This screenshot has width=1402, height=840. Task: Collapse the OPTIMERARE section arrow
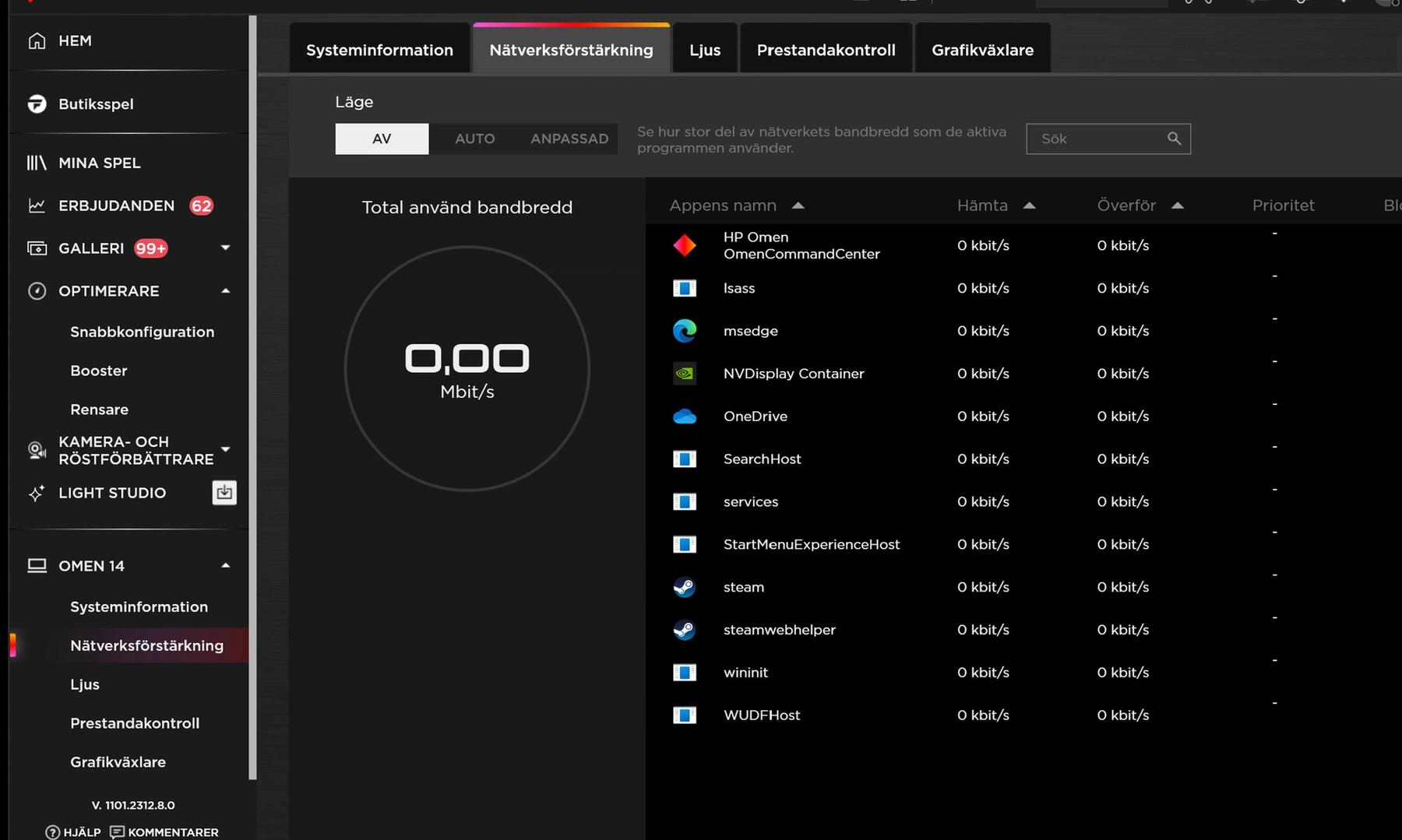226,290
